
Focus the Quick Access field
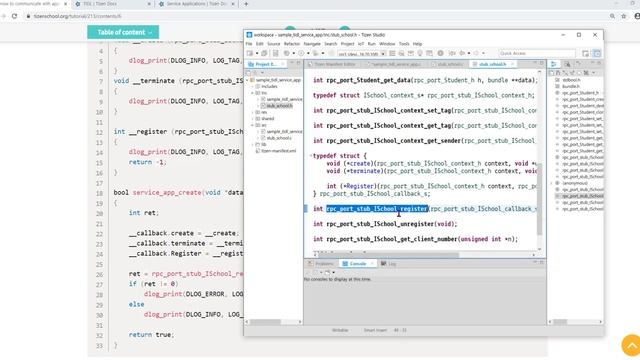537,53
